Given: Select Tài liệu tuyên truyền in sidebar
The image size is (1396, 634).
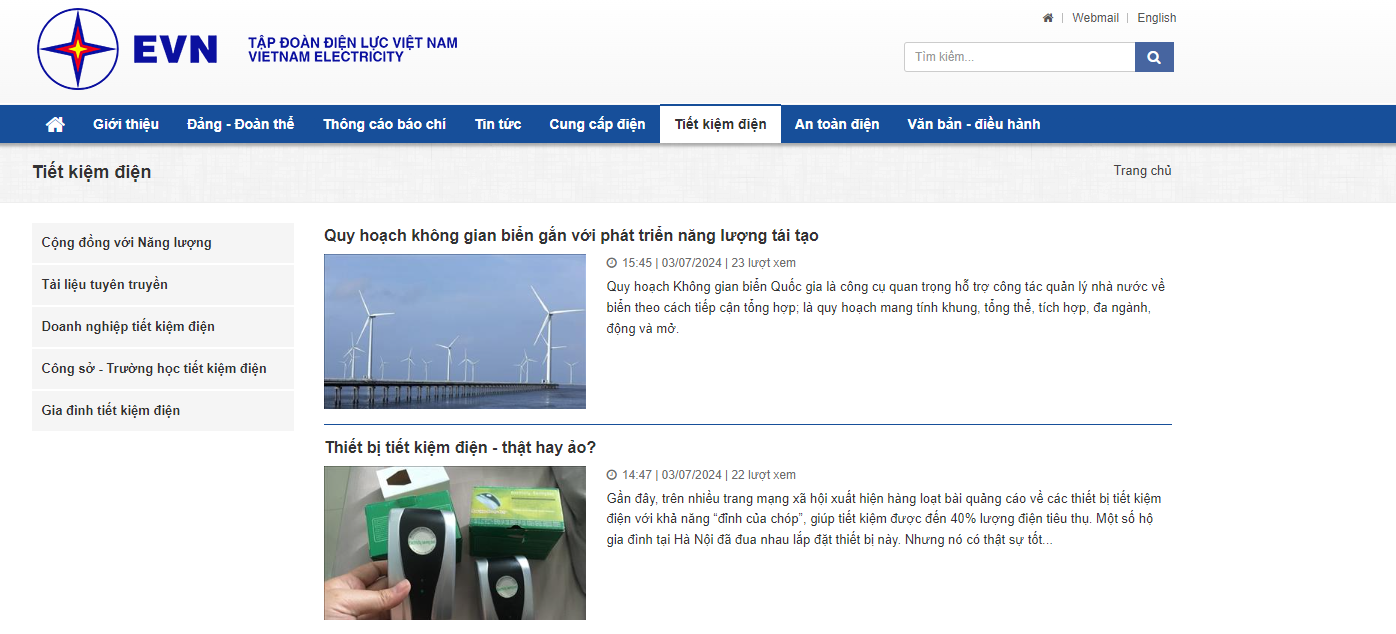Looking at the screenshot, I should tap(105, 285).
